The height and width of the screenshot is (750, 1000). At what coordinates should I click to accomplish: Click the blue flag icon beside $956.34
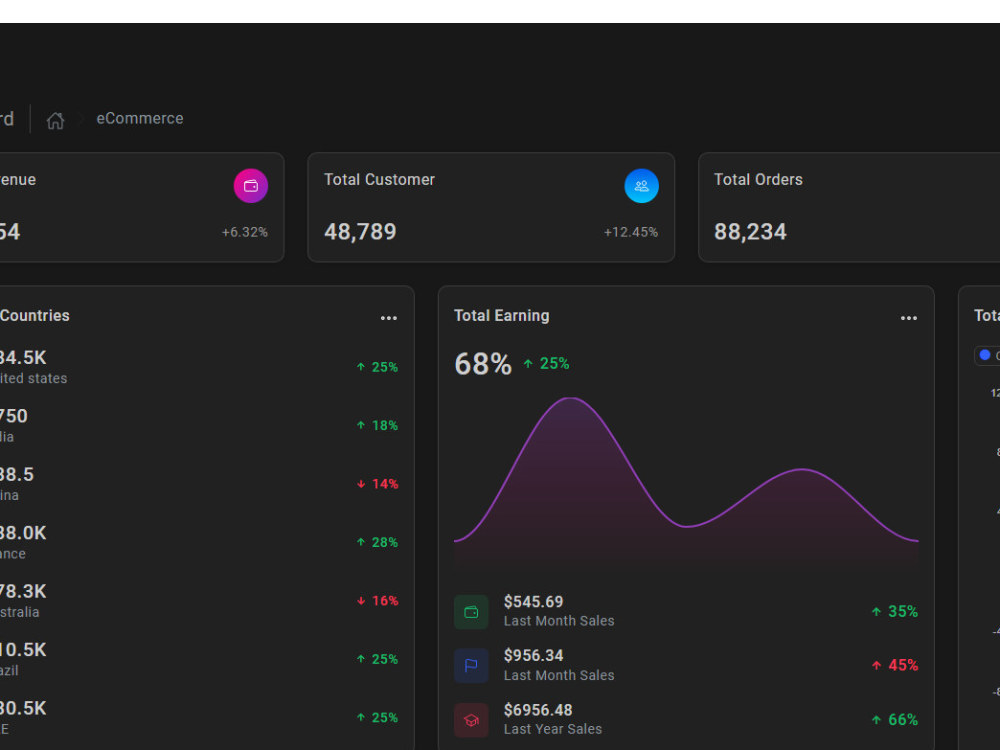[x=471, y=665]
